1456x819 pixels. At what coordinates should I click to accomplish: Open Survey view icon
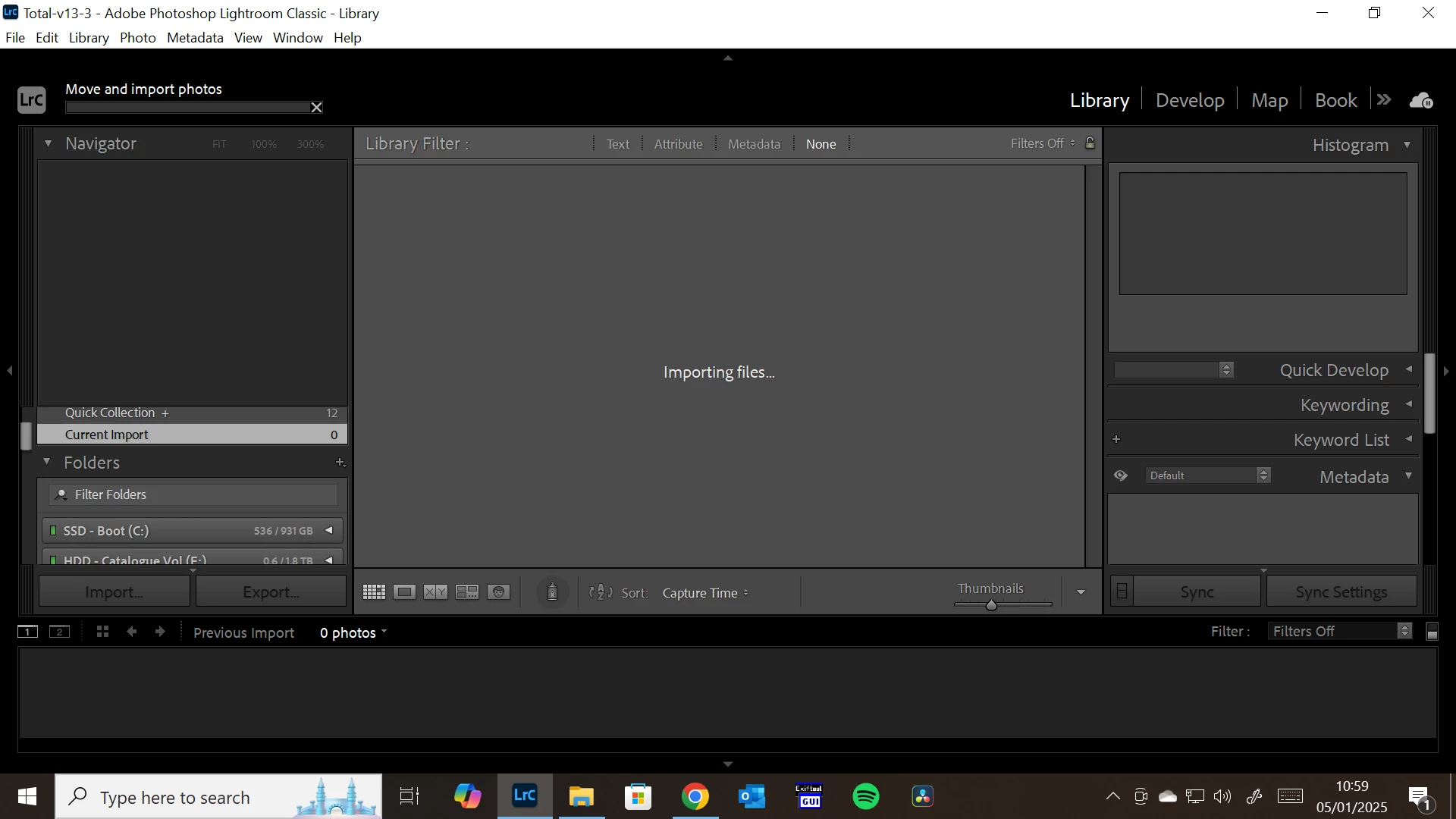point(467,592)
